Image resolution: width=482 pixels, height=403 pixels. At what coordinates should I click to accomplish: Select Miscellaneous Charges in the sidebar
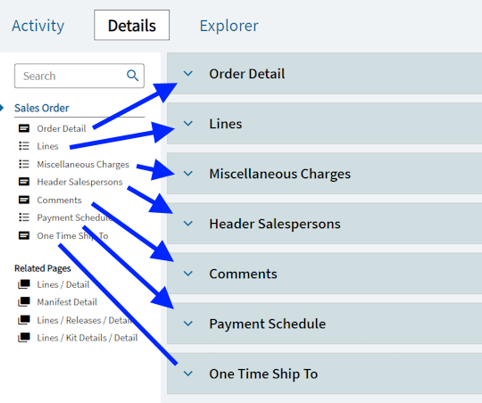pos(83,164)
